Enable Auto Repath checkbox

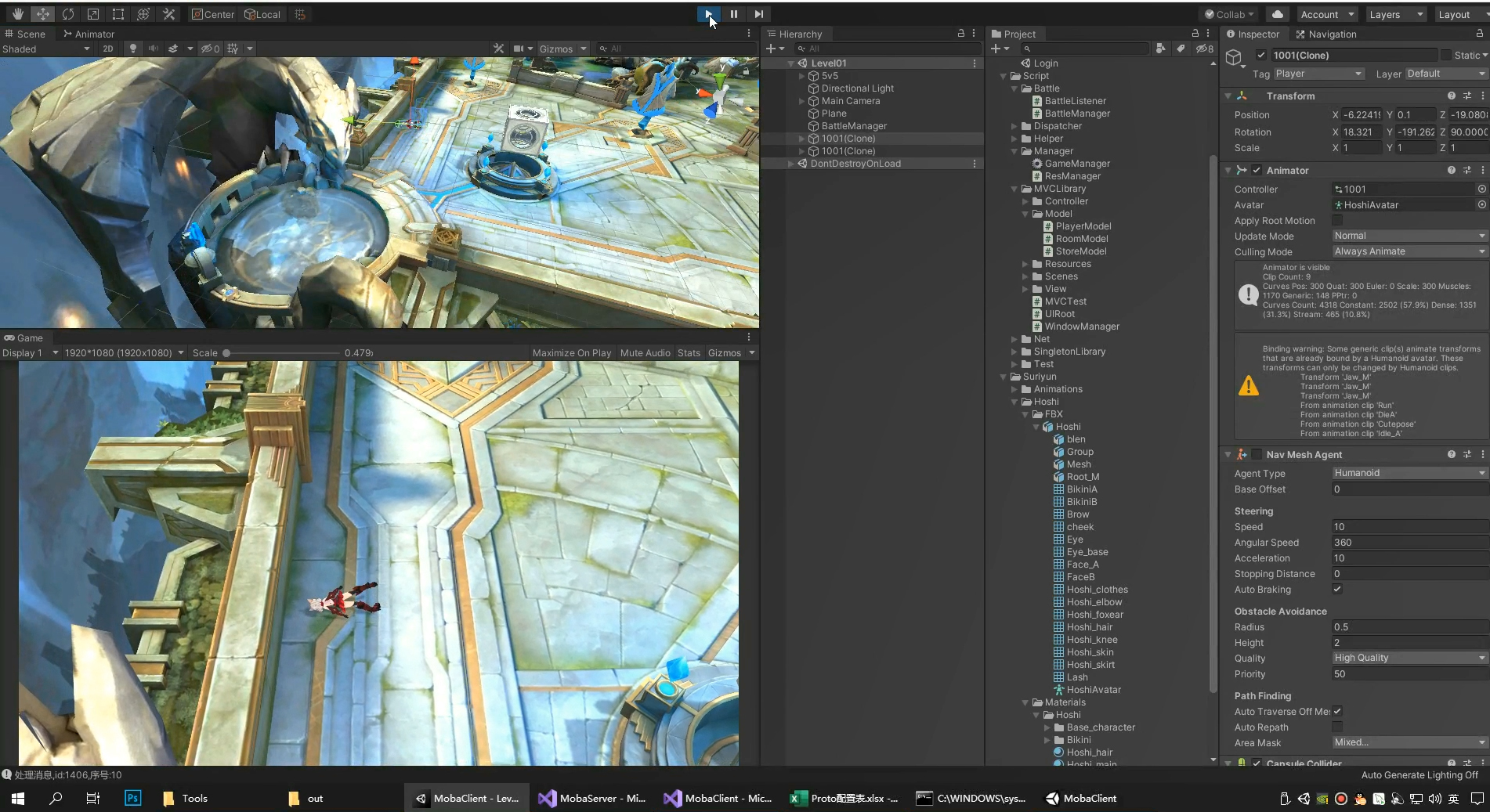[x=1337, y=727]
